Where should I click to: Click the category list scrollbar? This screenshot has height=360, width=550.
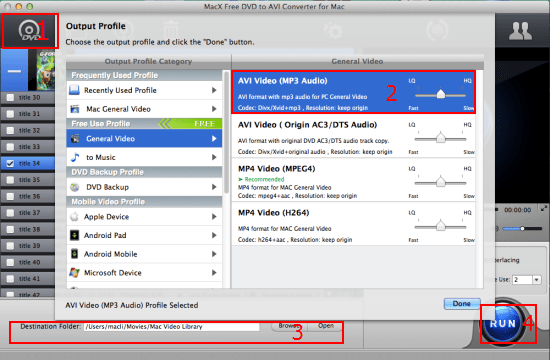[x=227, y=133]
